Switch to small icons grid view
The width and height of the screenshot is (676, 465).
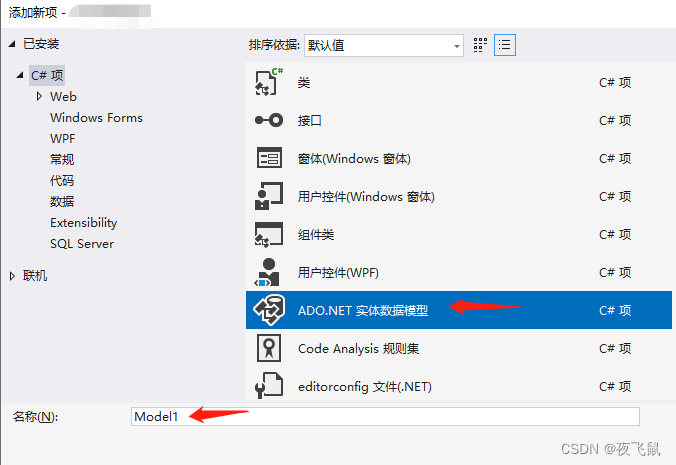pos(480,45)
